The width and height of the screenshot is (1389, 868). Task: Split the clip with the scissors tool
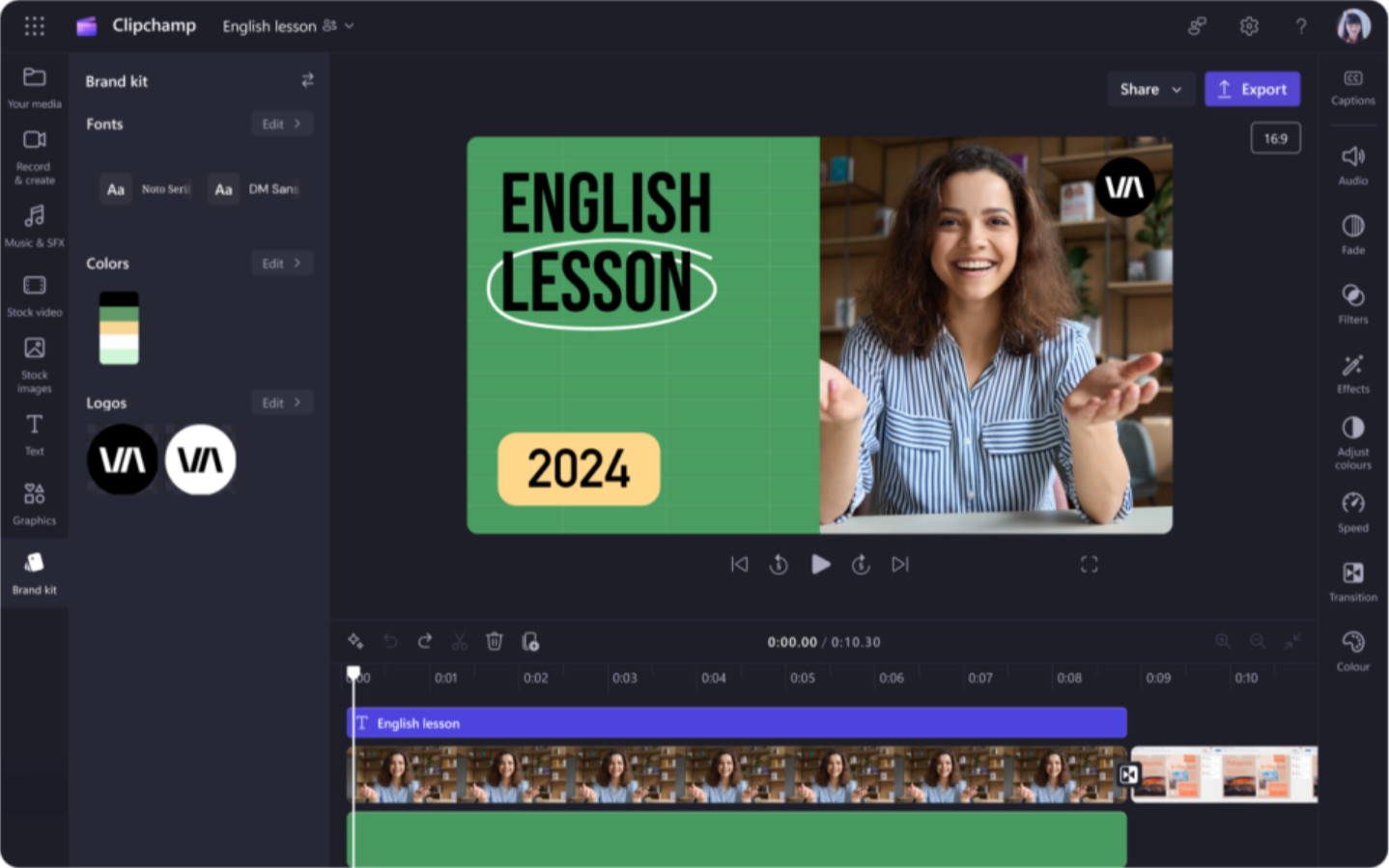pos(460,641)
